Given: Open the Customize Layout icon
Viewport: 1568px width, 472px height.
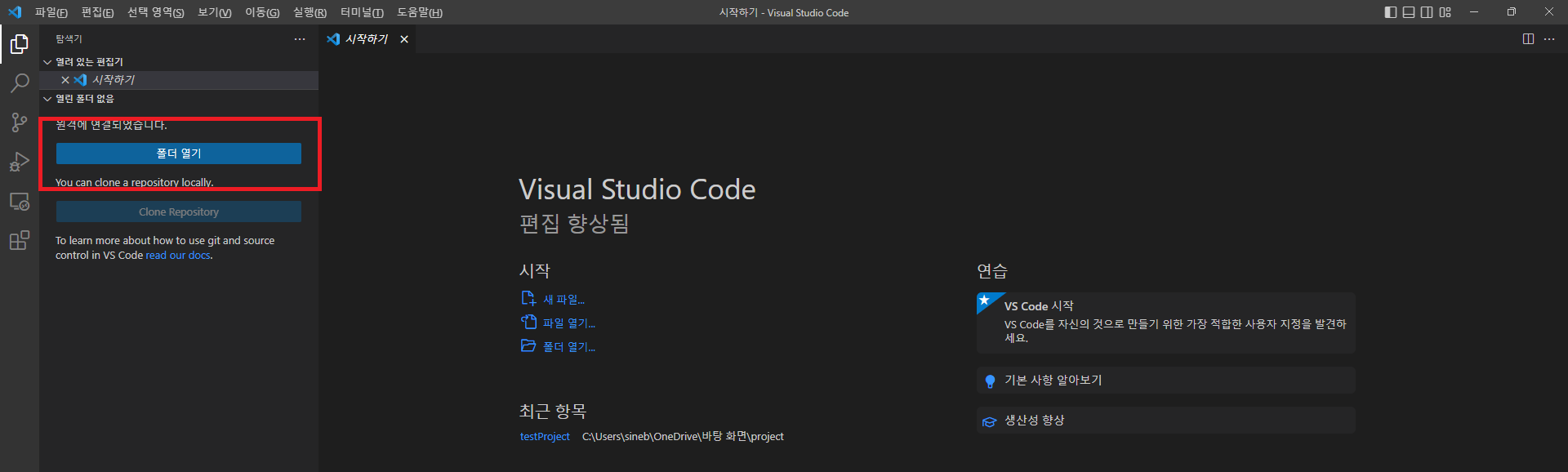Looking at the screenshot, I should 1445,12.
